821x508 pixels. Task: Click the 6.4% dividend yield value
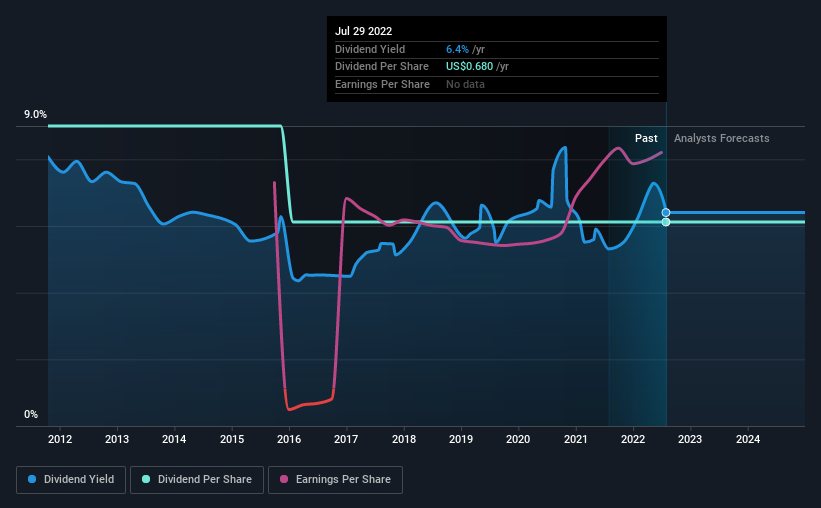point(457,49)
